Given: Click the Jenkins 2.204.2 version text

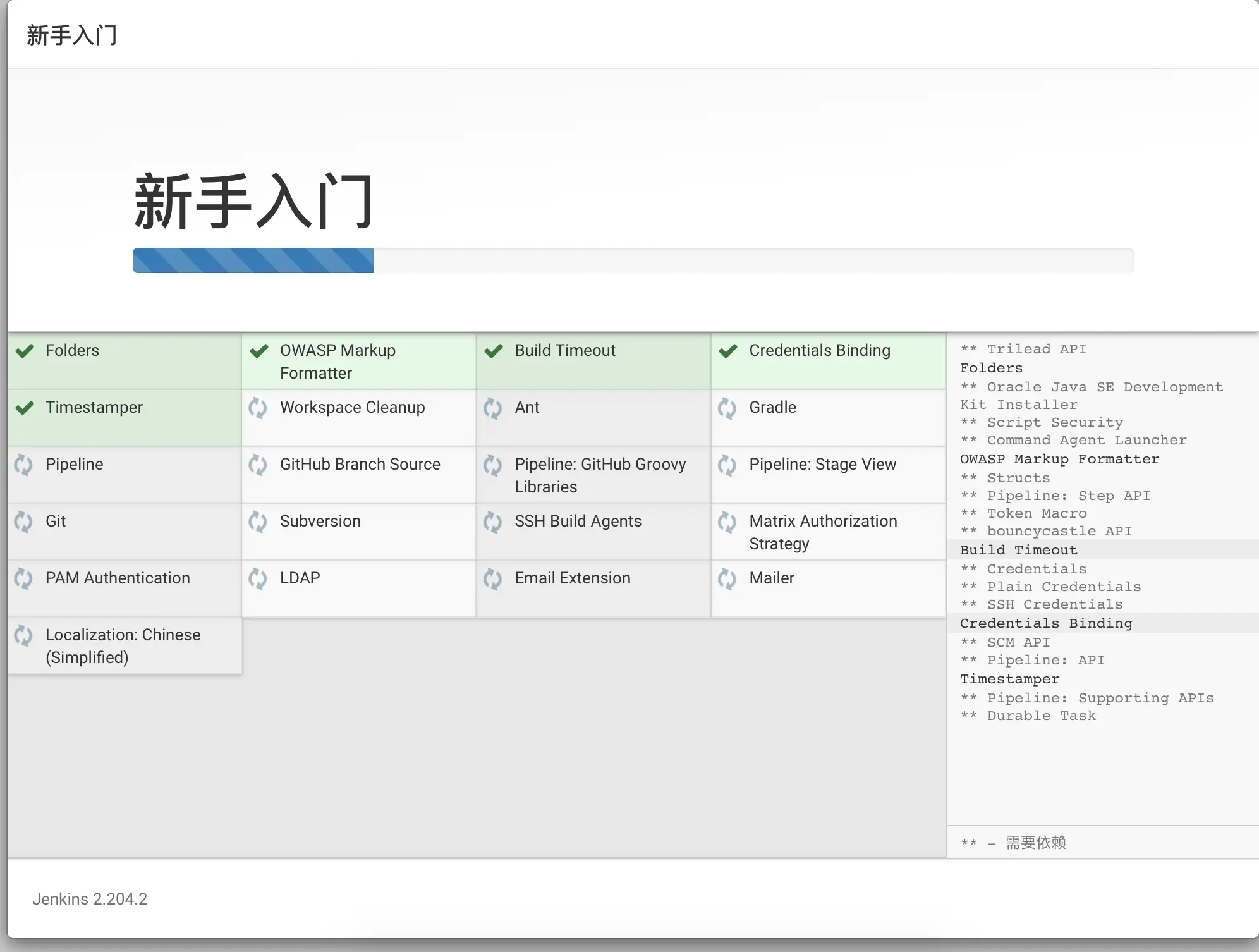Looking at the screenshot, I should (90, 899).
